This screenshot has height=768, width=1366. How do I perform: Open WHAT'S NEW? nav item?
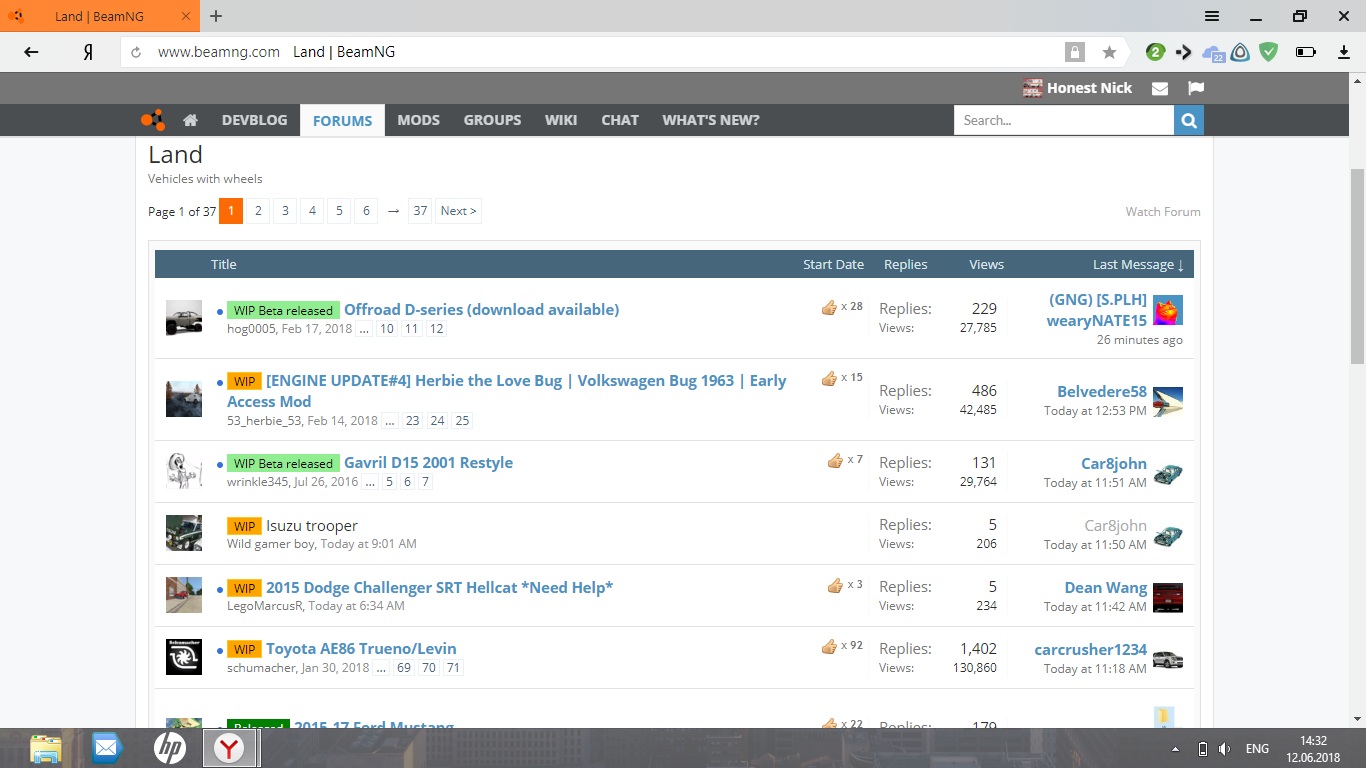711,120
